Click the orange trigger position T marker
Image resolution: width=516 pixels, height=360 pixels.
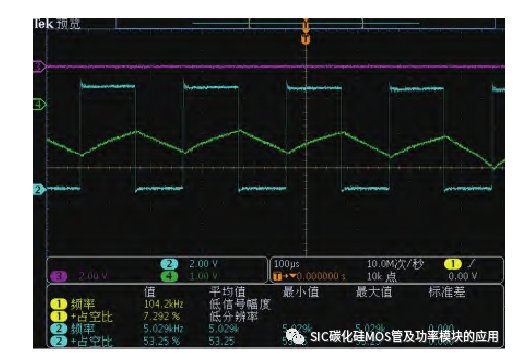coord(306,40)
